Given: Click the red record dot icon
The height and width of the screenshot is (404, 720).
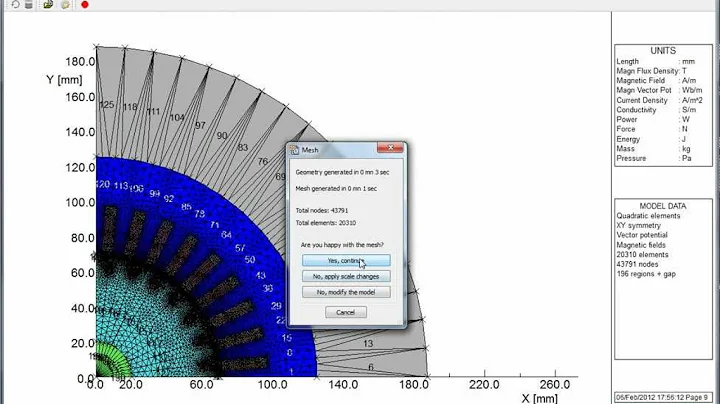Looking at the screenshot, I should (x=84, y=5).
